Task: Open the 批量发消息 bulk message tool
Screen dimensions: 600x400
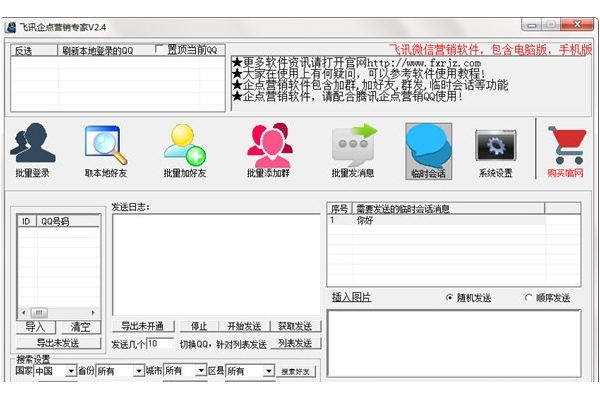Action: point(353,150)
